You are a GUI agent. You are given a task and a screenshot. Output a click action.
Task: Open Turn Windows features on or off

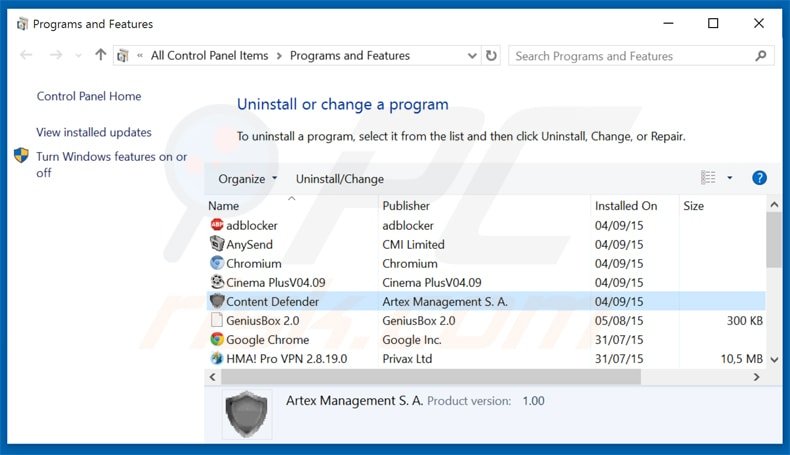point(111,164)
